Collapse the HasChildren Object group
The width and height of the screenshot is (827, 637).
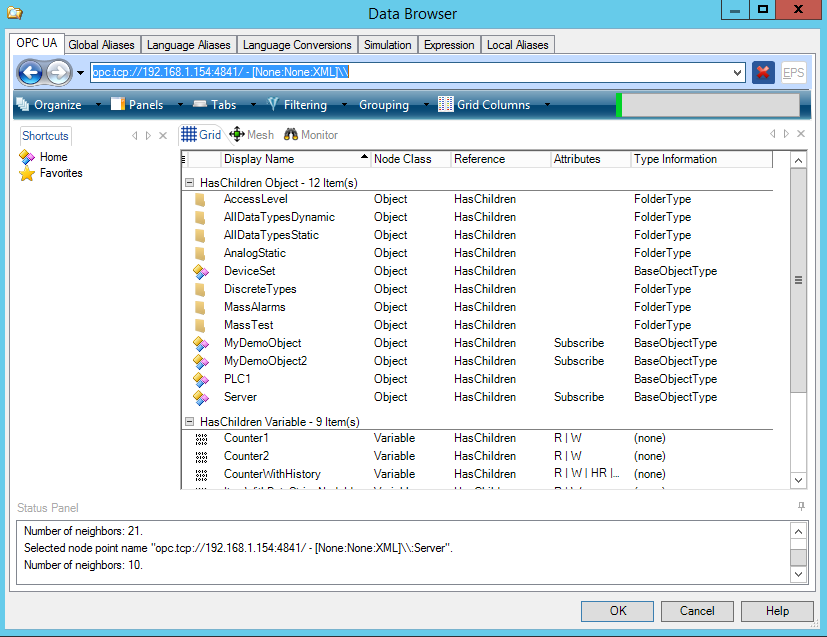(190, 182)
